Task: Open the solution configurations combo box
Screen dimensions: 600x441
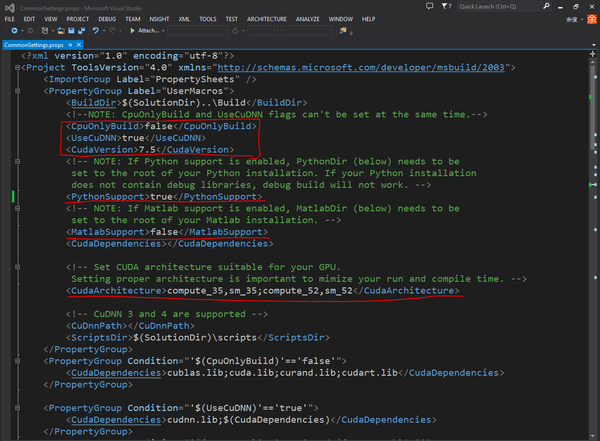Action: (x=197, y=31)
